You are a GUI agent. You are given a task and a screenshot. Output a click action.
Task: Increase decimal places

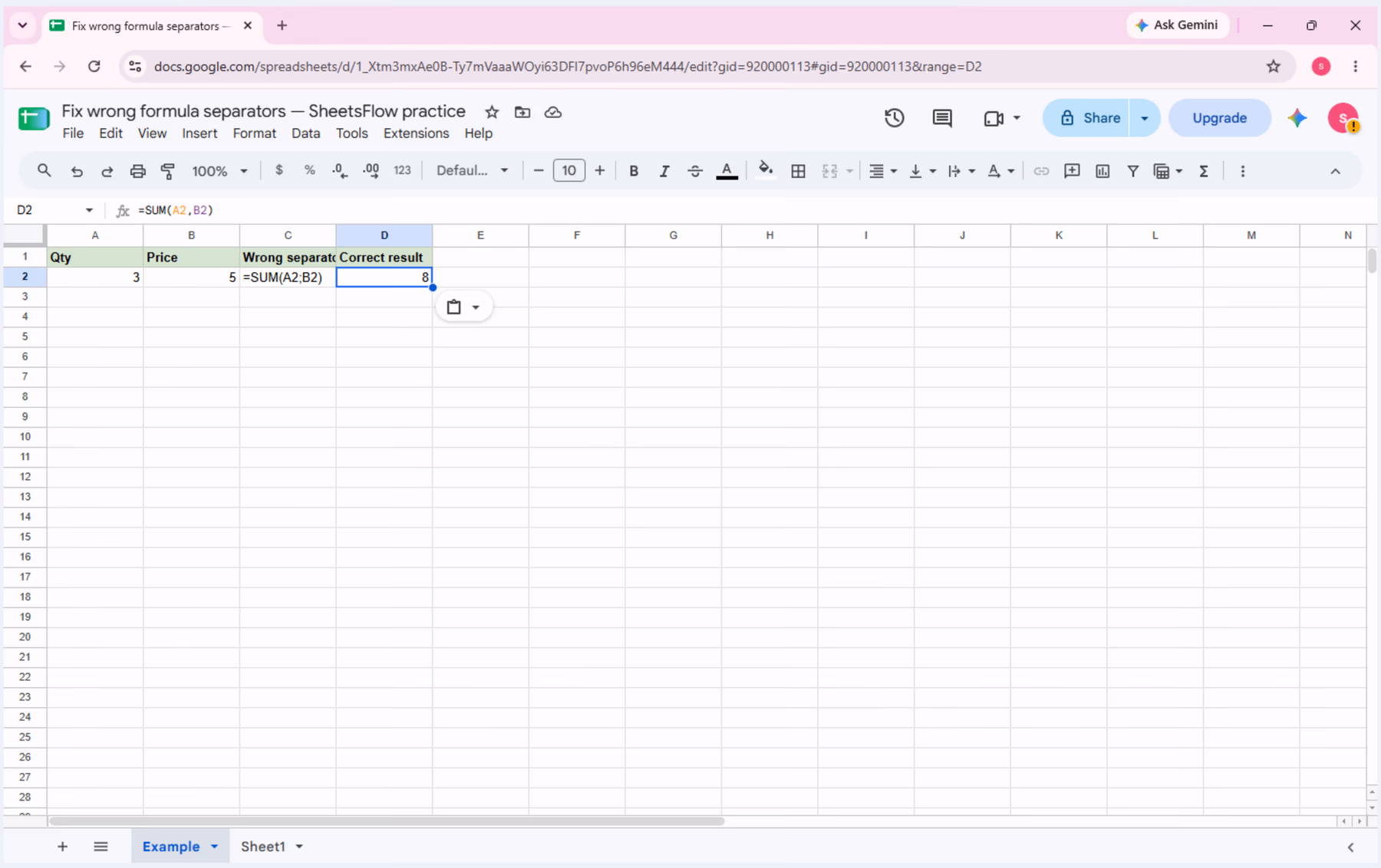pyautogui.click(x=371, y=171)
